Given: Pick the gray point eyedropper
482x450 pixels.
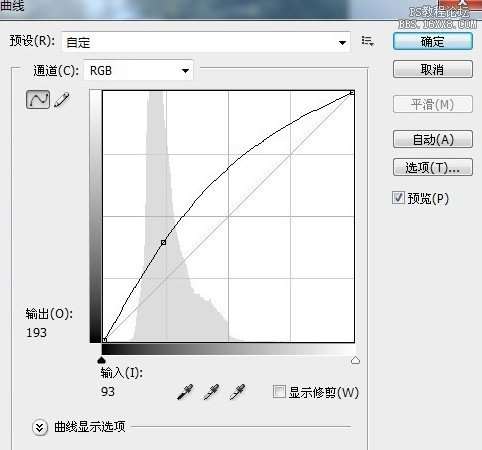Looking at the screenshot, I should (x=211, y=392).
